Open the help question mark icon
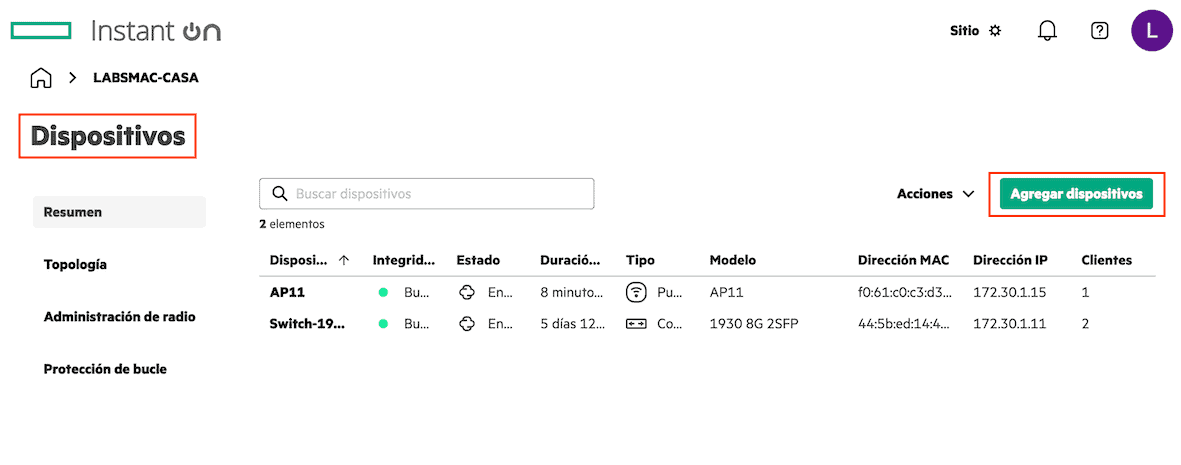 click(x=1099, y=31)
